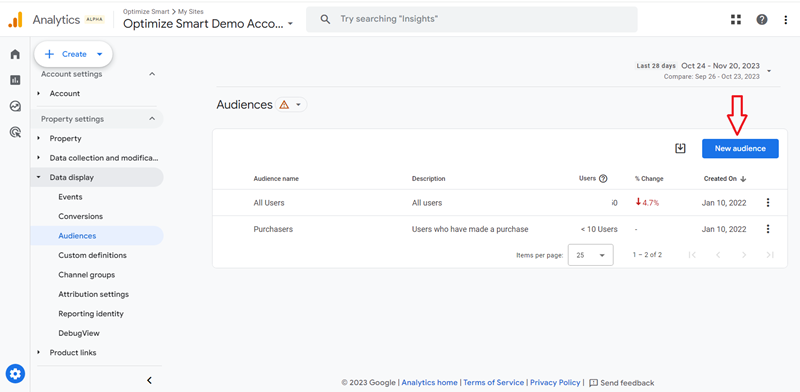Change Items per page dropdown
The image size is (800, 392).
coord(590,255)
